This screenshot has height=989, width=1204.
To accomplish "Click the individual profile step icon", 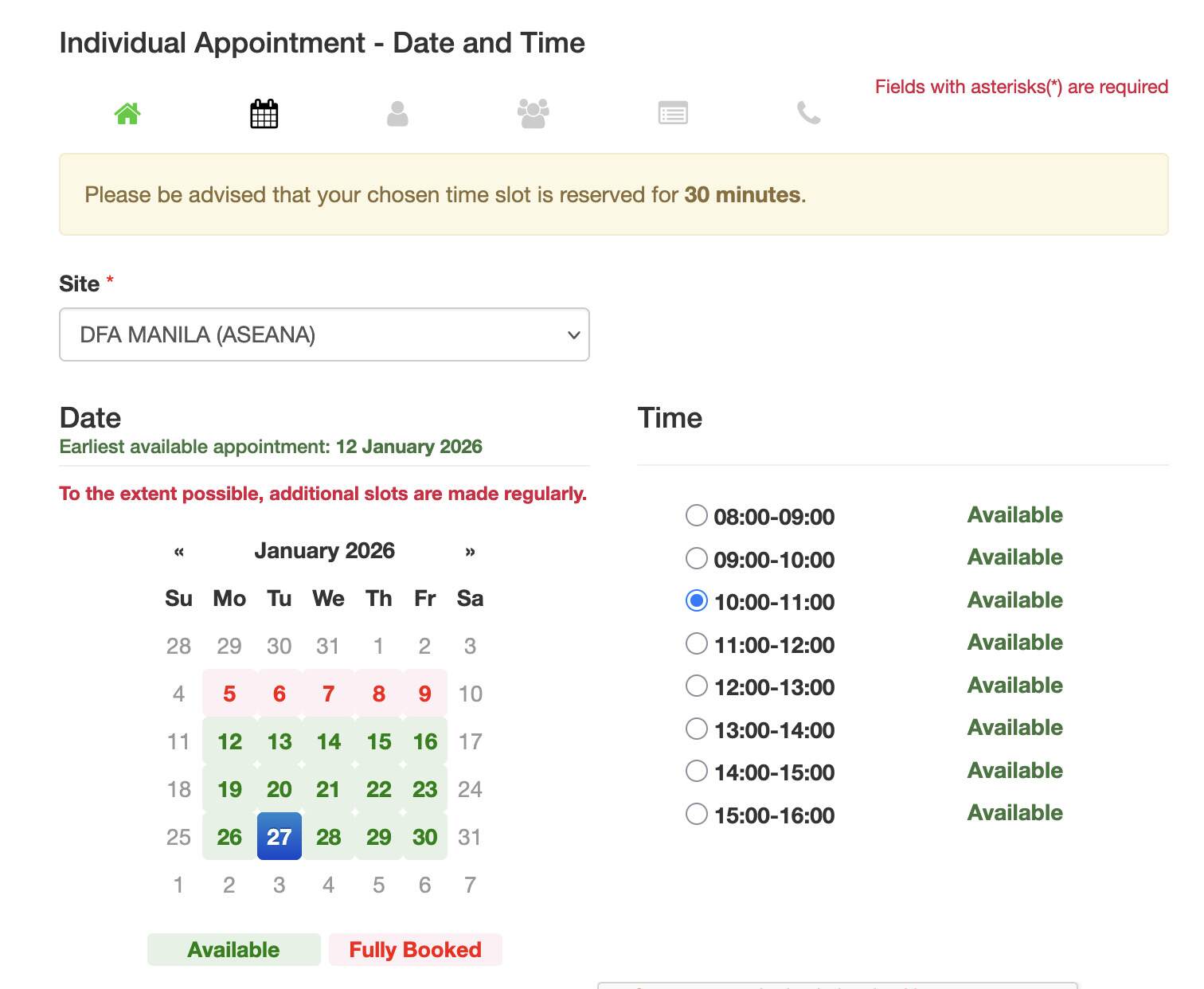I will (x=397, y=113).
